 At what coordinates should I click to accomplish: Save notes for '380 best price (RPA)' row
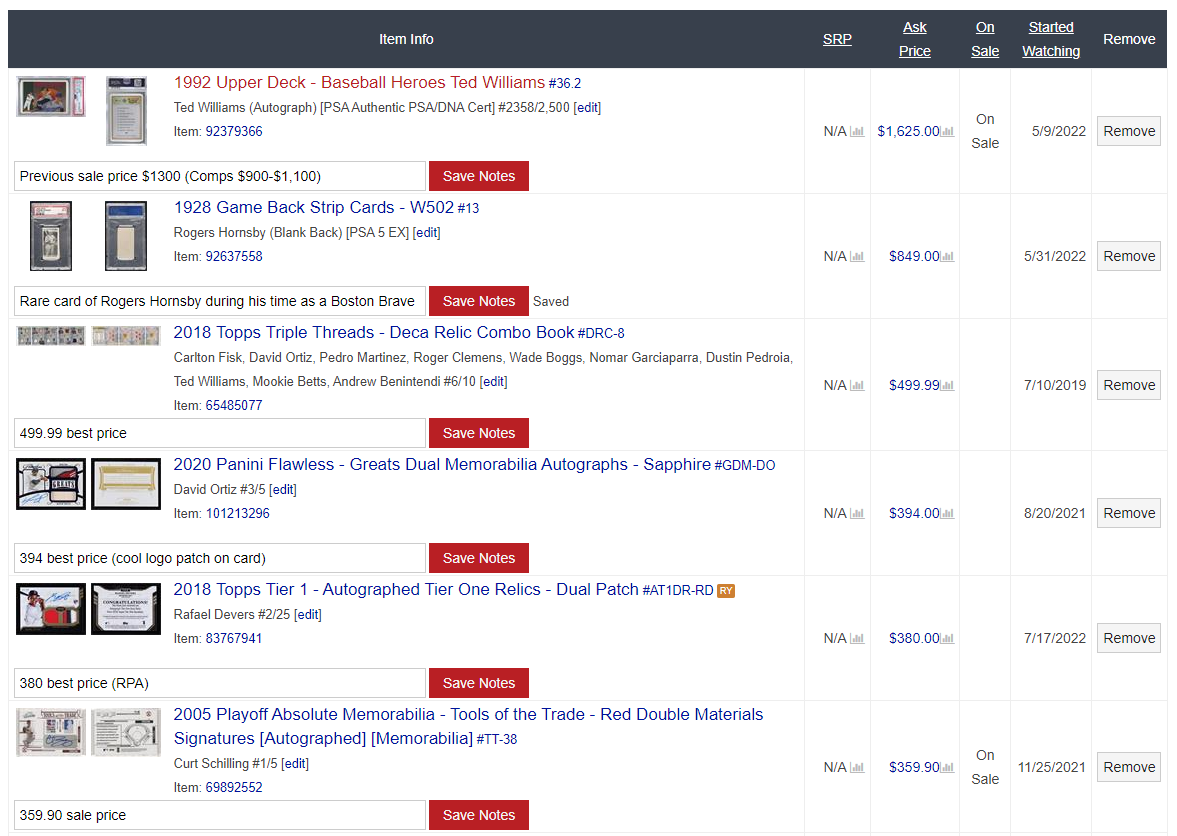[479, 683]
